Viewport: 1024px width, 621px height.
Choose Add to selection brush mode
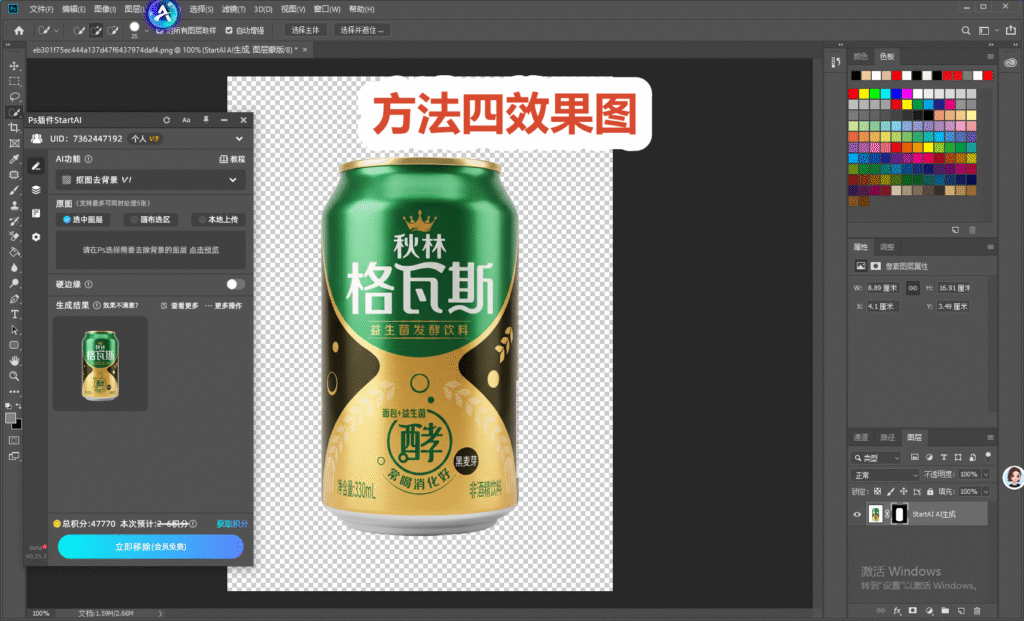tap(95, 30)
